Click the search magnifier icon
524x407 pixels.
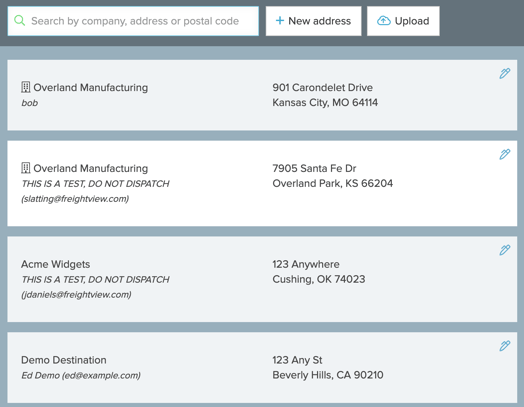coord(19,21)
